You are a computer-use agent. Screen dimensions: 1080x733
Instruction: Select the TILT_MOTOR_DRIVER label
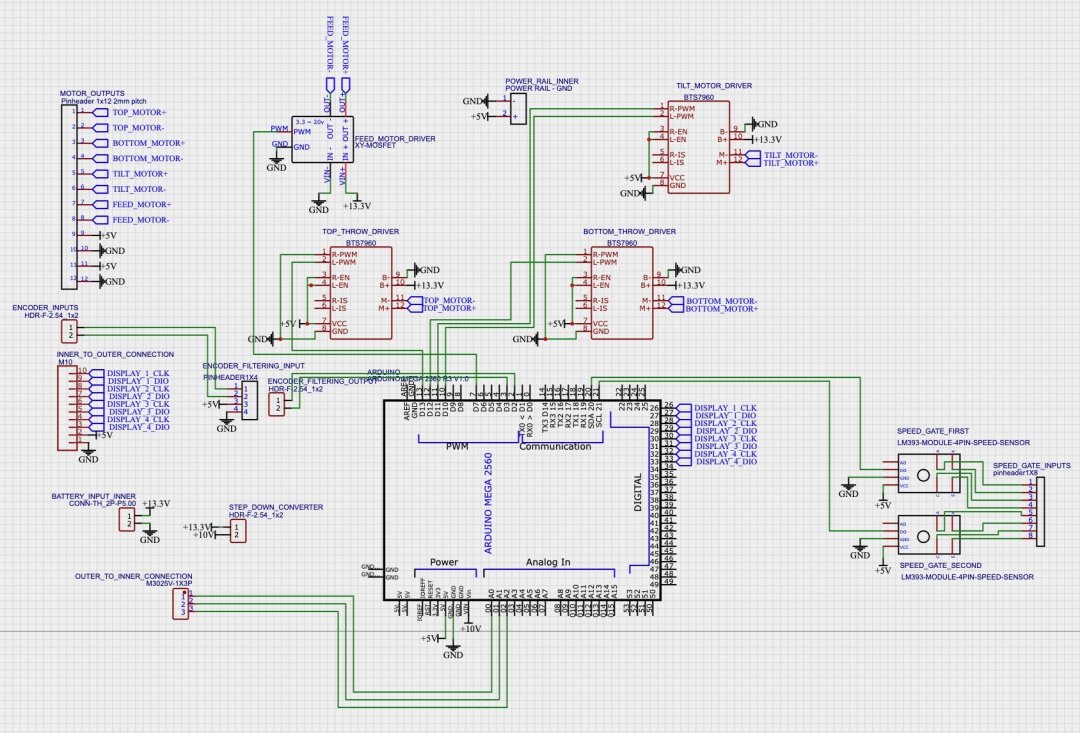[x=714, y=86]
